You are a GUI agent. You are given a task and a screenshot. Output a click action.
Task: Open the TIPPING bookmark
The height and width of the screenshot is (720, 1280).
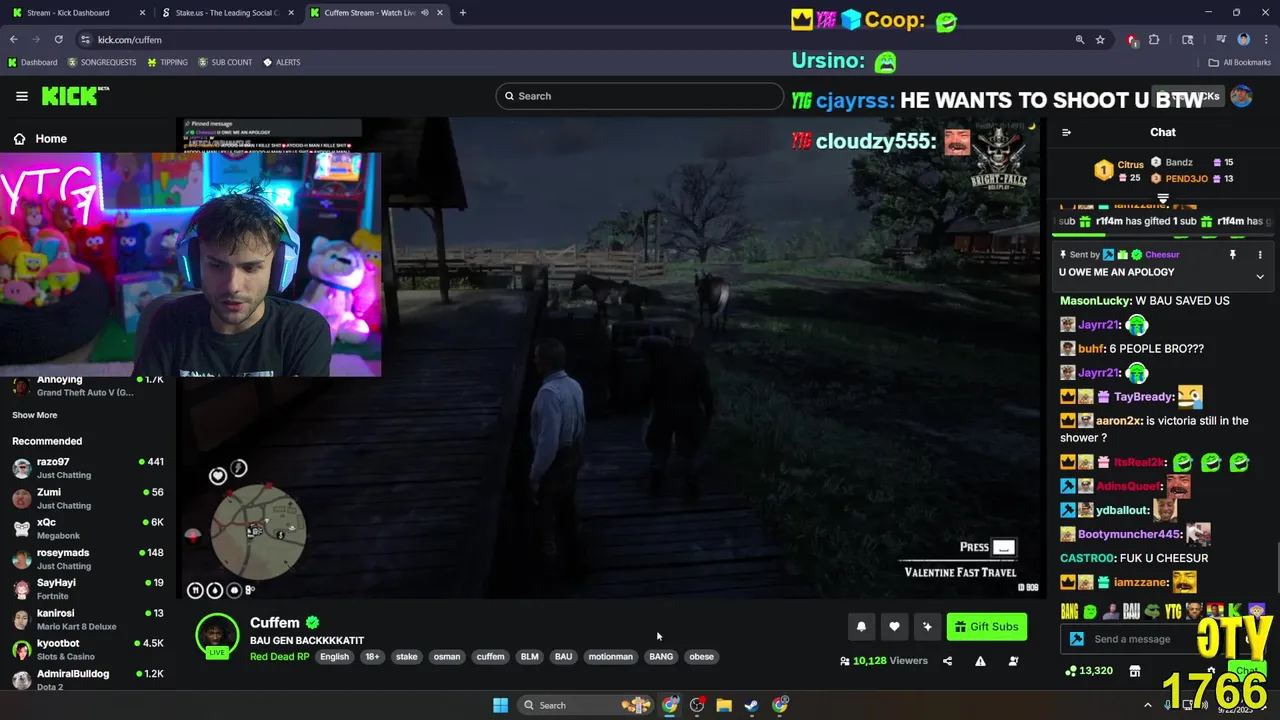tap(167, 62)
